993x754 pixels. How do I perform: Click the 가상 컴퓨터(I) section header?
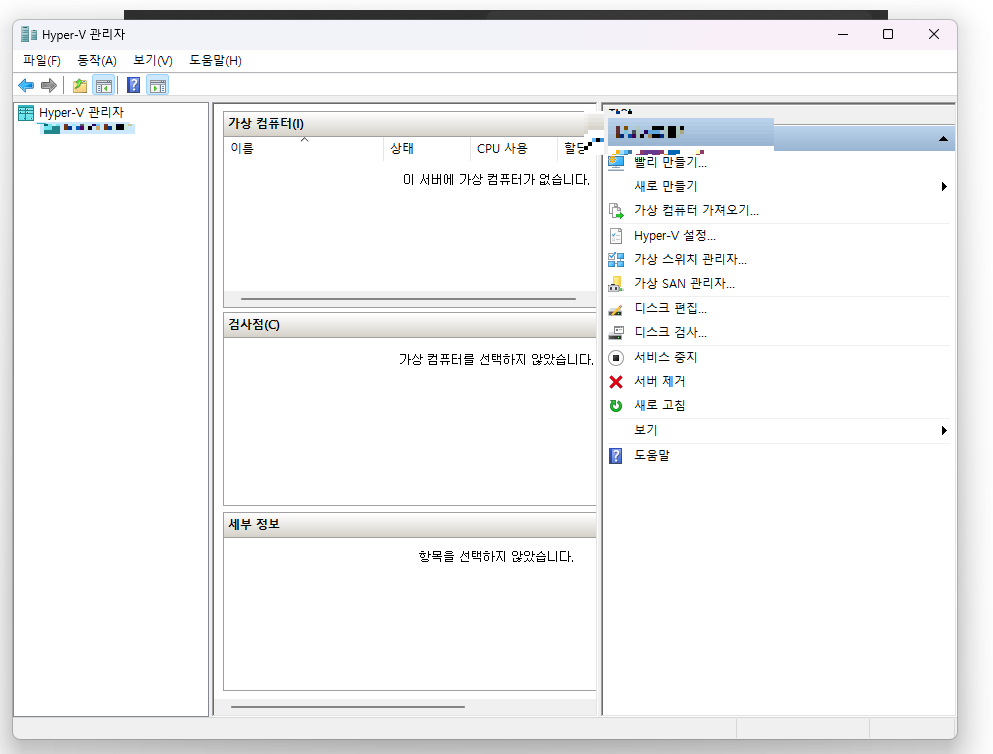(x=410, y=124)
